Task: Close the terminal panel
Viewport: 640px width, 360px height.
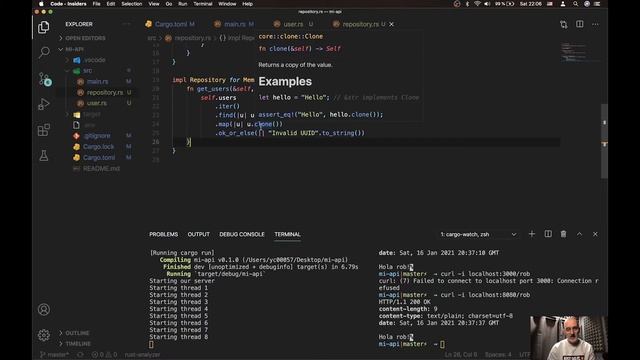Action: pyautogui.click(x=595, y=234)
